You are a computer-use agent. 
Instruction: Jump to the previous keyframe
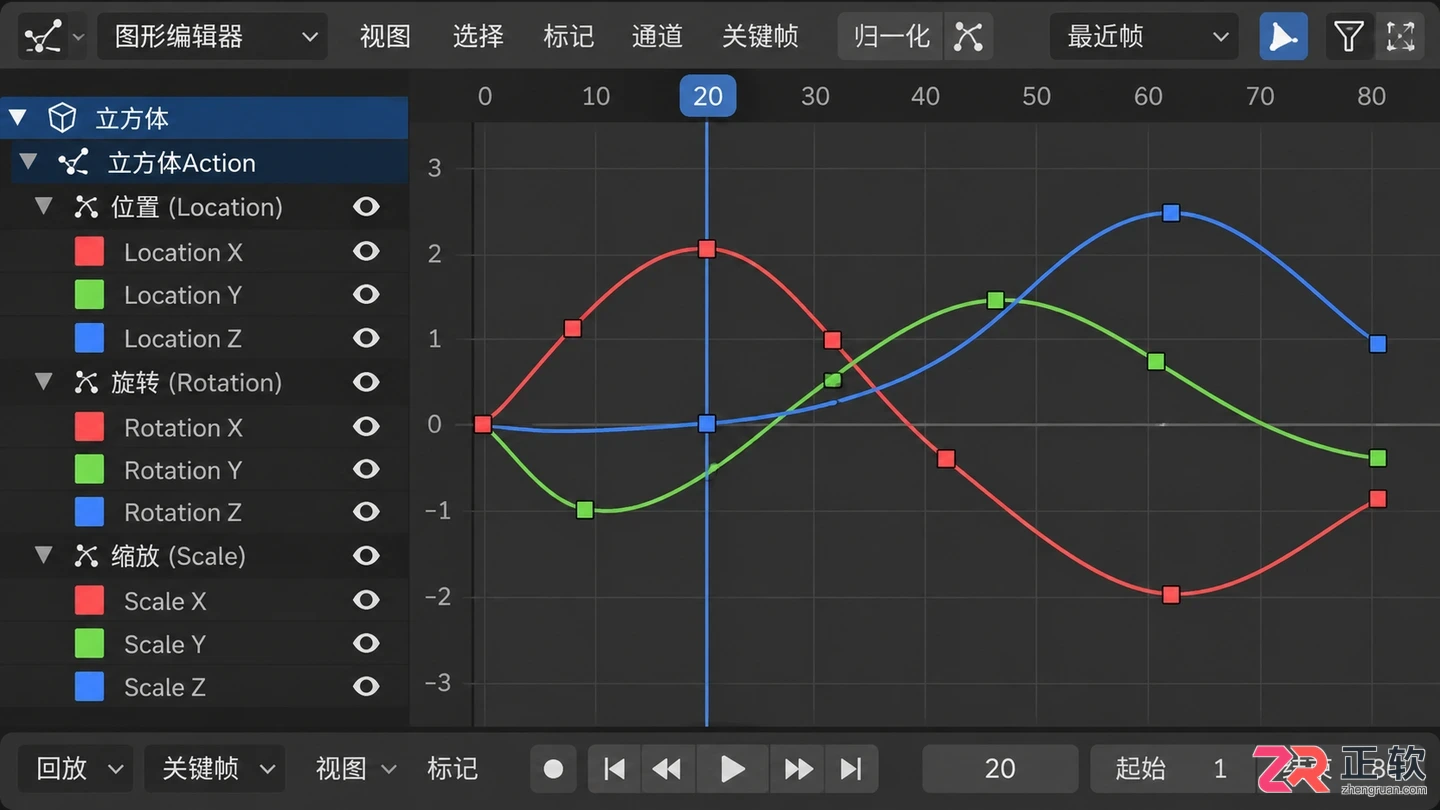[x=667, y=768]
